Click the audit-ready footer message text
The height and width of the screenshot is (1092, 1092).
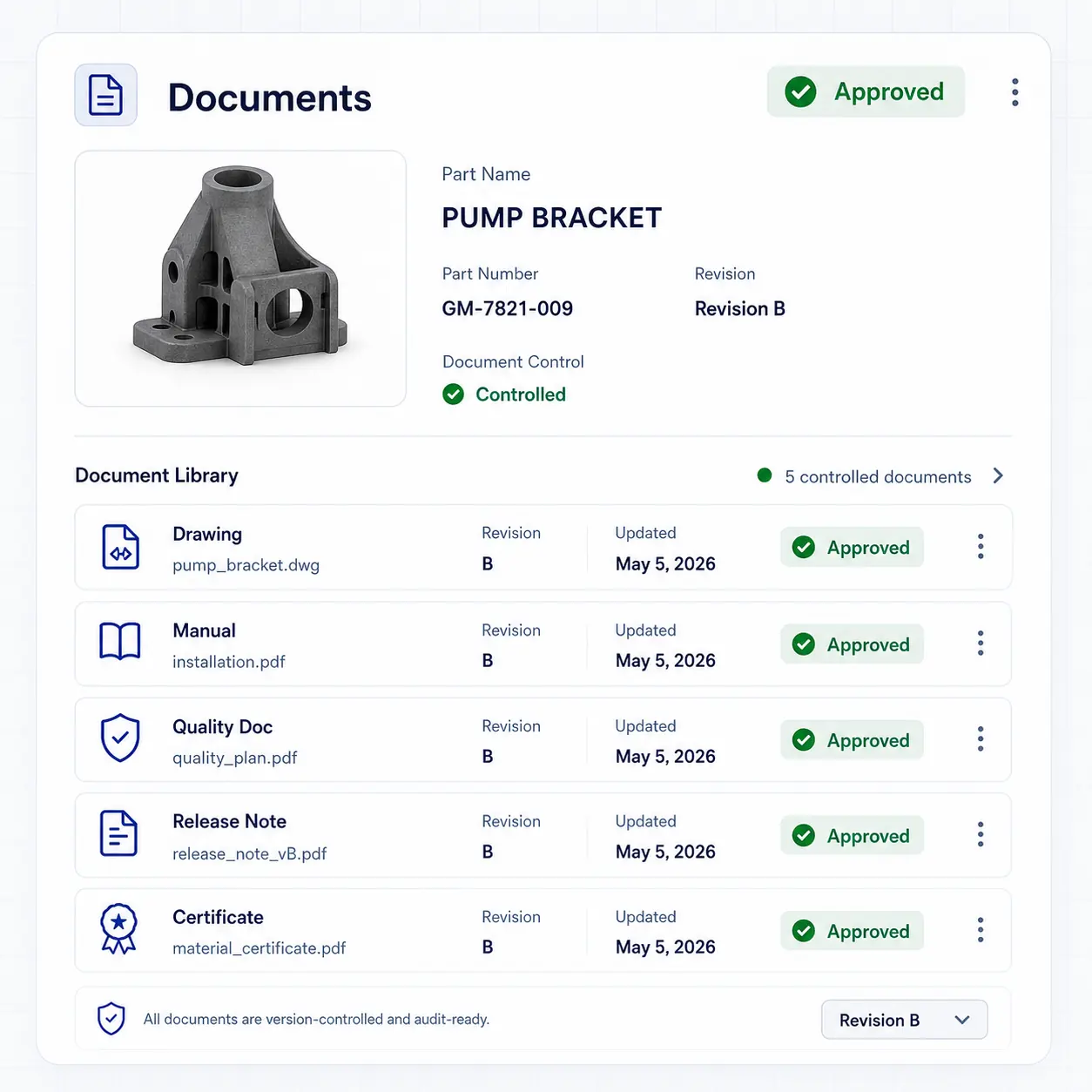(x=317, y=1019)
